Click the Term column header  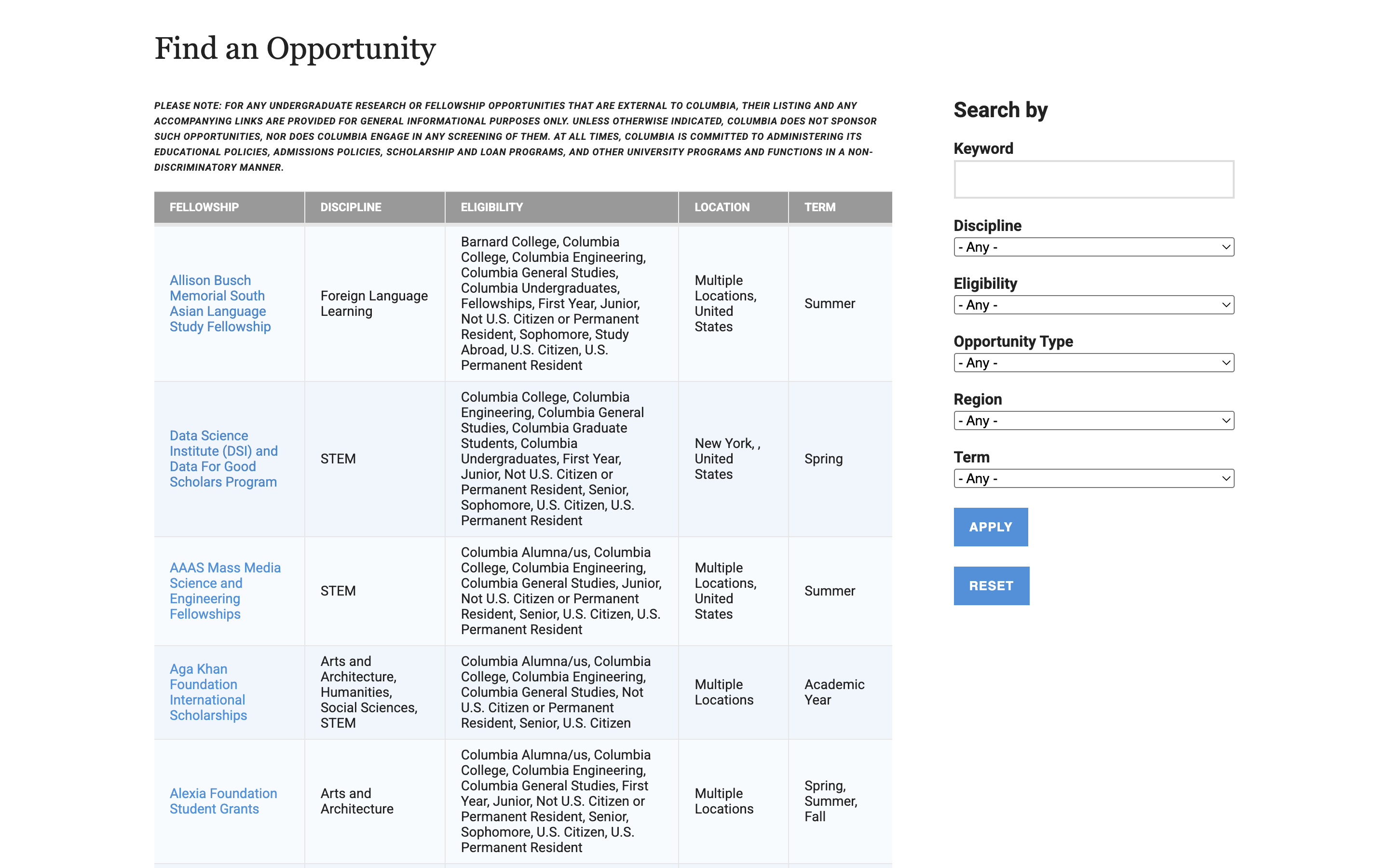819,207
